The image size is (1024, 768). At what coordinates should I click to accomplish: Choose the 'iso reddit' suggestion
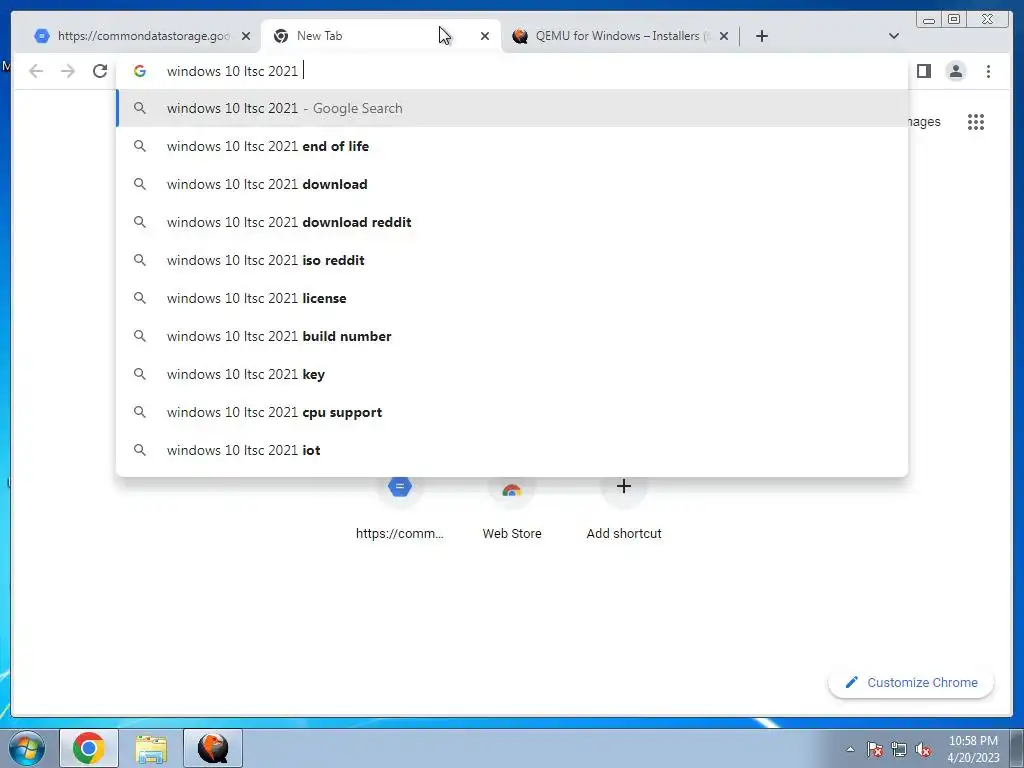click(x=512, y=260)
